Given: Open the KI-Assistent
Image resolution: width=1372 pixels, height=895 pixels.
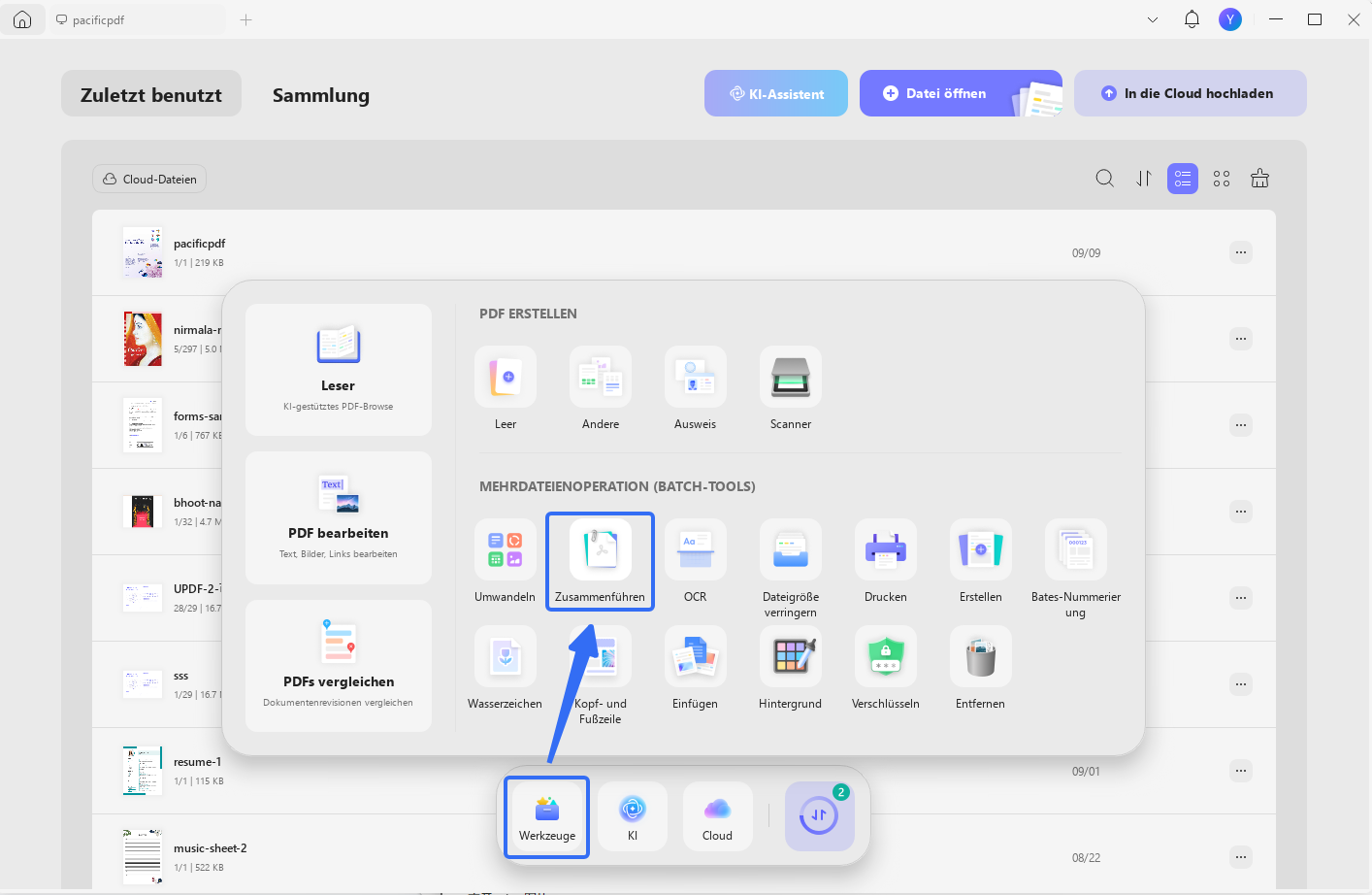Looking at the screenshot, I should [x=776, y=93].
